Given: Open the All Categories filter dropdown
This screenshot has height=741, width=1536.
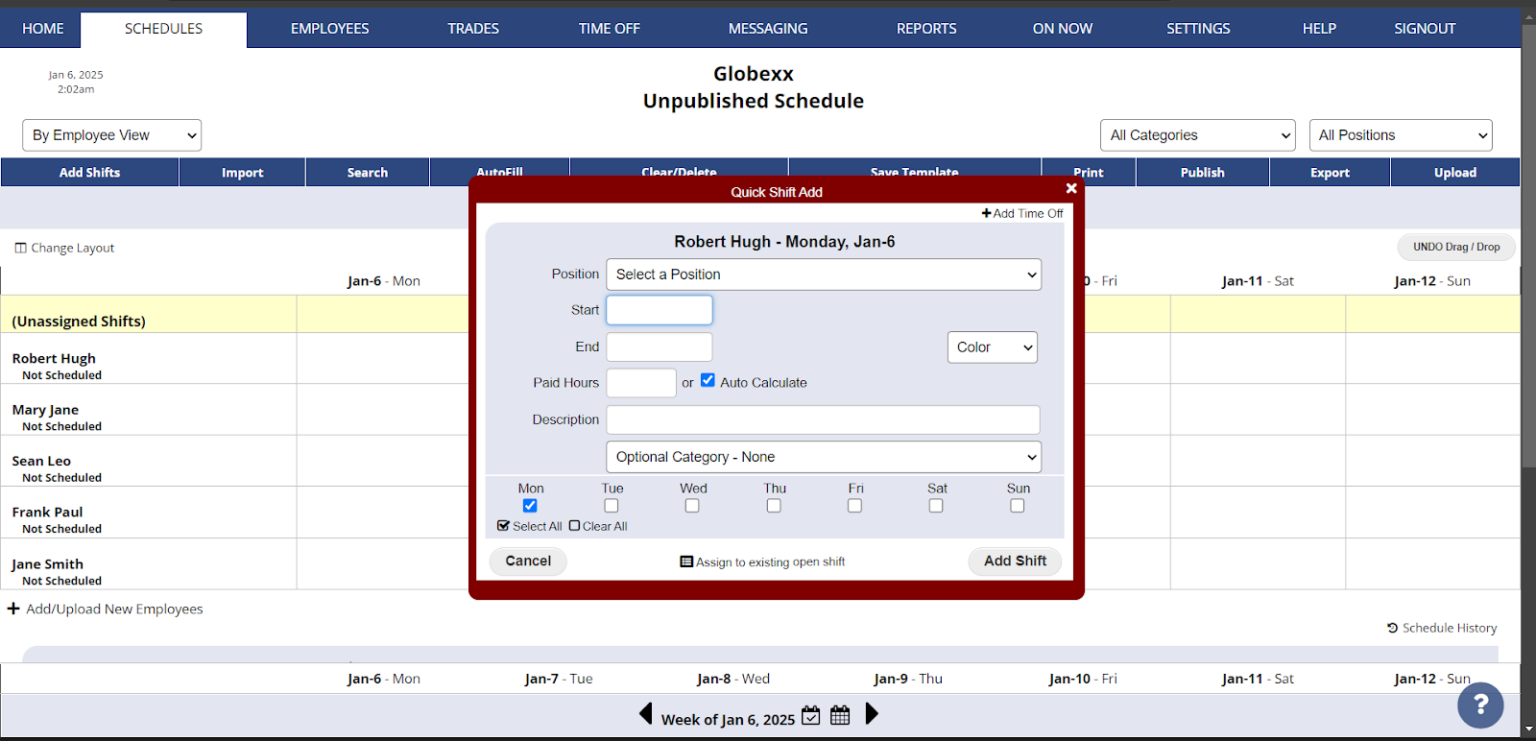Looking at the screenshot, I should [x=1198, y=136].
